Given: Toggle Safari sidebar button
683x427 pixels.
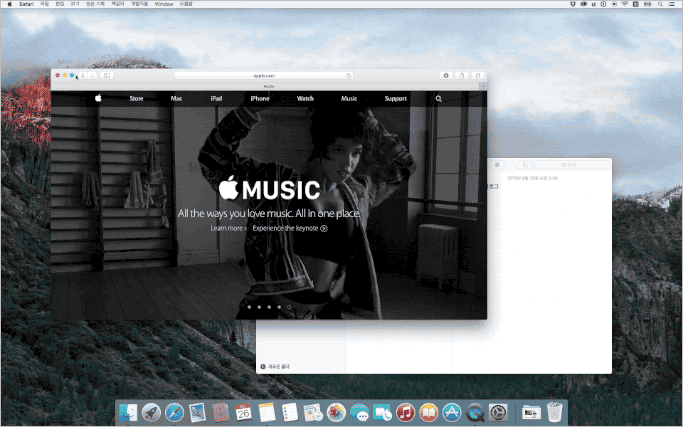Looking at the screenshot, I should 107,75.
